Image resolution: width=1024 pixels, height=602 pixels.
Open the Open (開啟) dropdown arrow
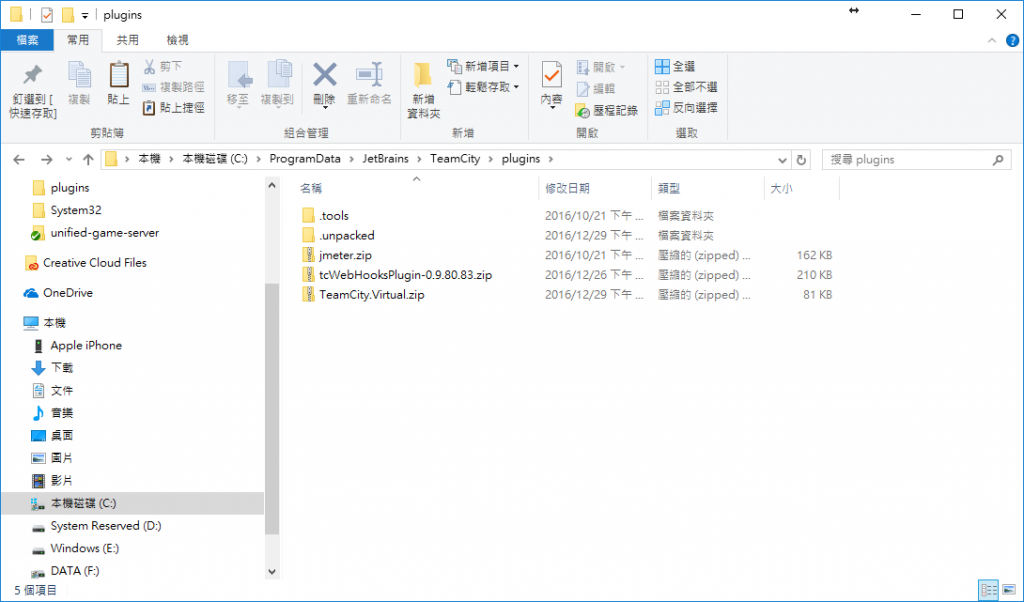coord(622,67)
